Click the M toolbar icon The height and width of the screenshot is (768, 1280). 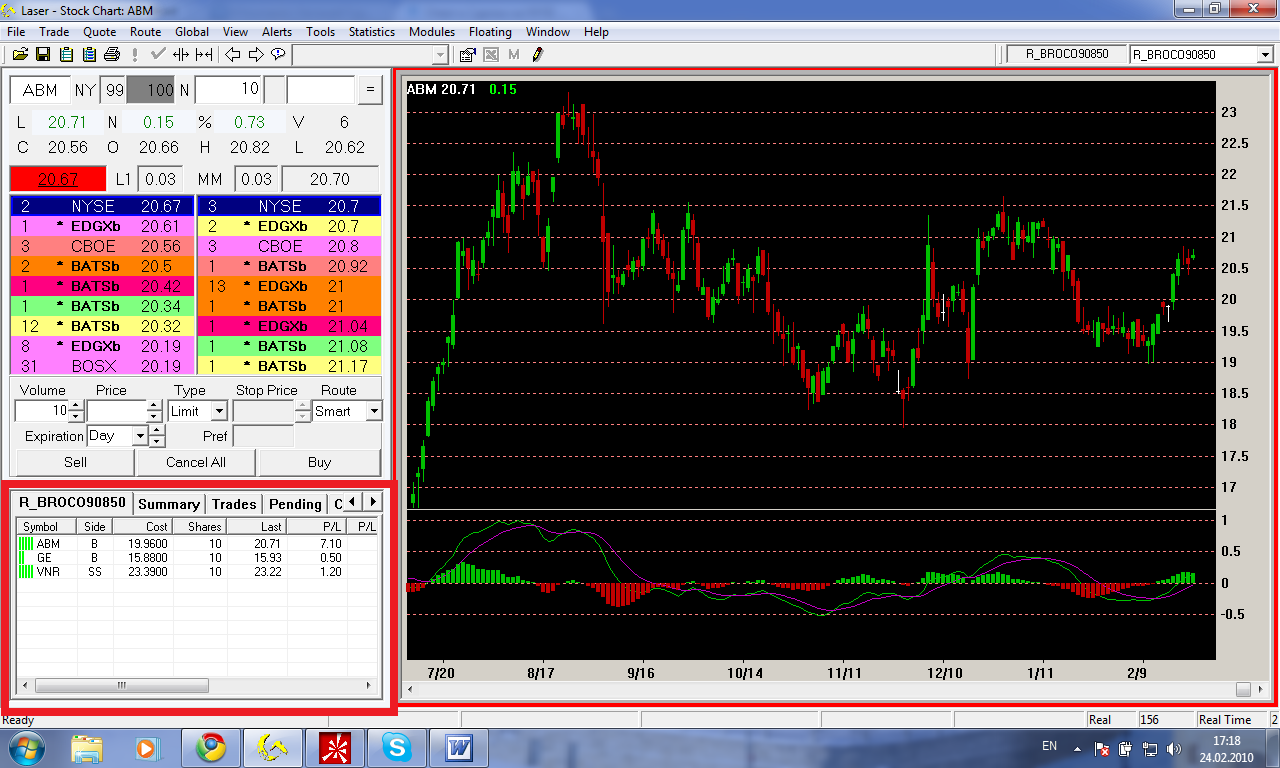(514, 54)
